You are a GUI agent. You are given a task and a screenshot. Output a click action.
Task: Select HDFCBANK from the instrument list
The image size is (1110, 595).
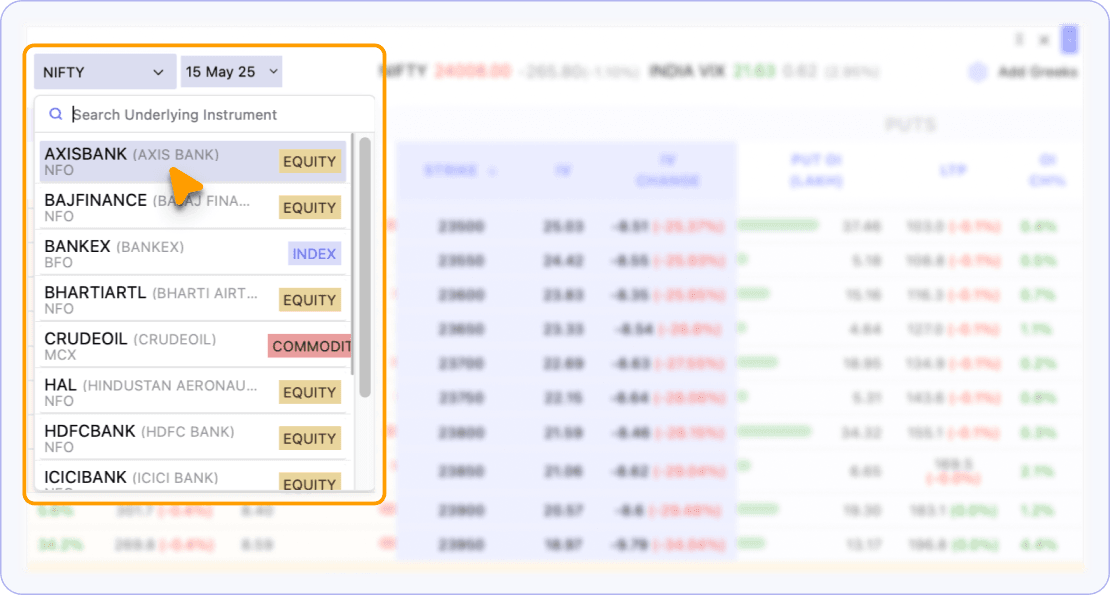(x=193, y=438)
